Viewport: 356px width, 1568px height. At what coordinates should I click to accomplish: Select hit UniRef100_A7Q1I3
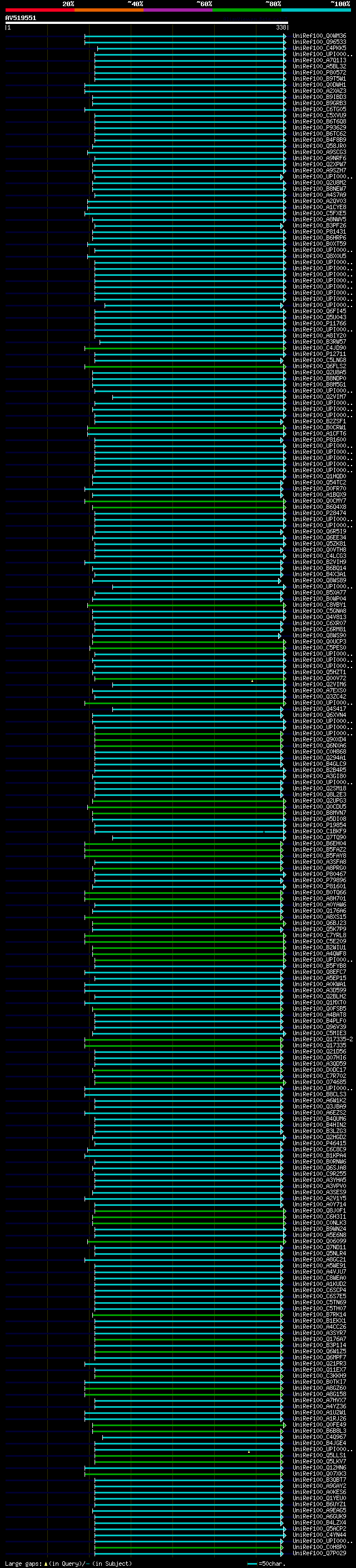point(319,60)
